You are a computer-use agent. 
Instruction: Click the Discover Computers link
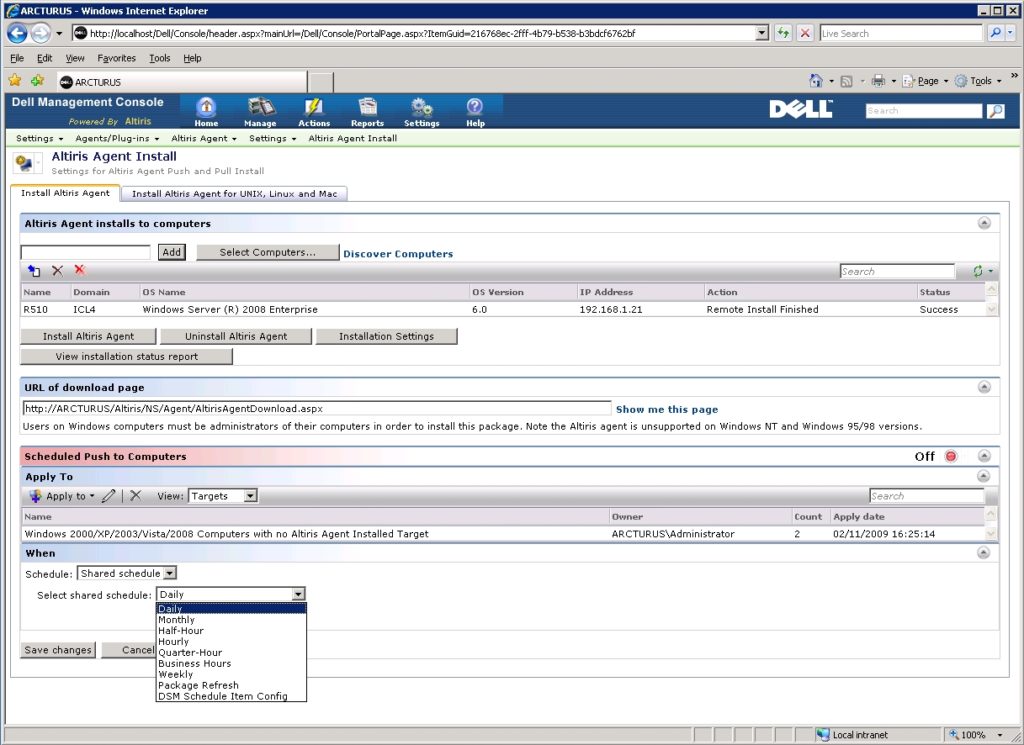(398, 254)
